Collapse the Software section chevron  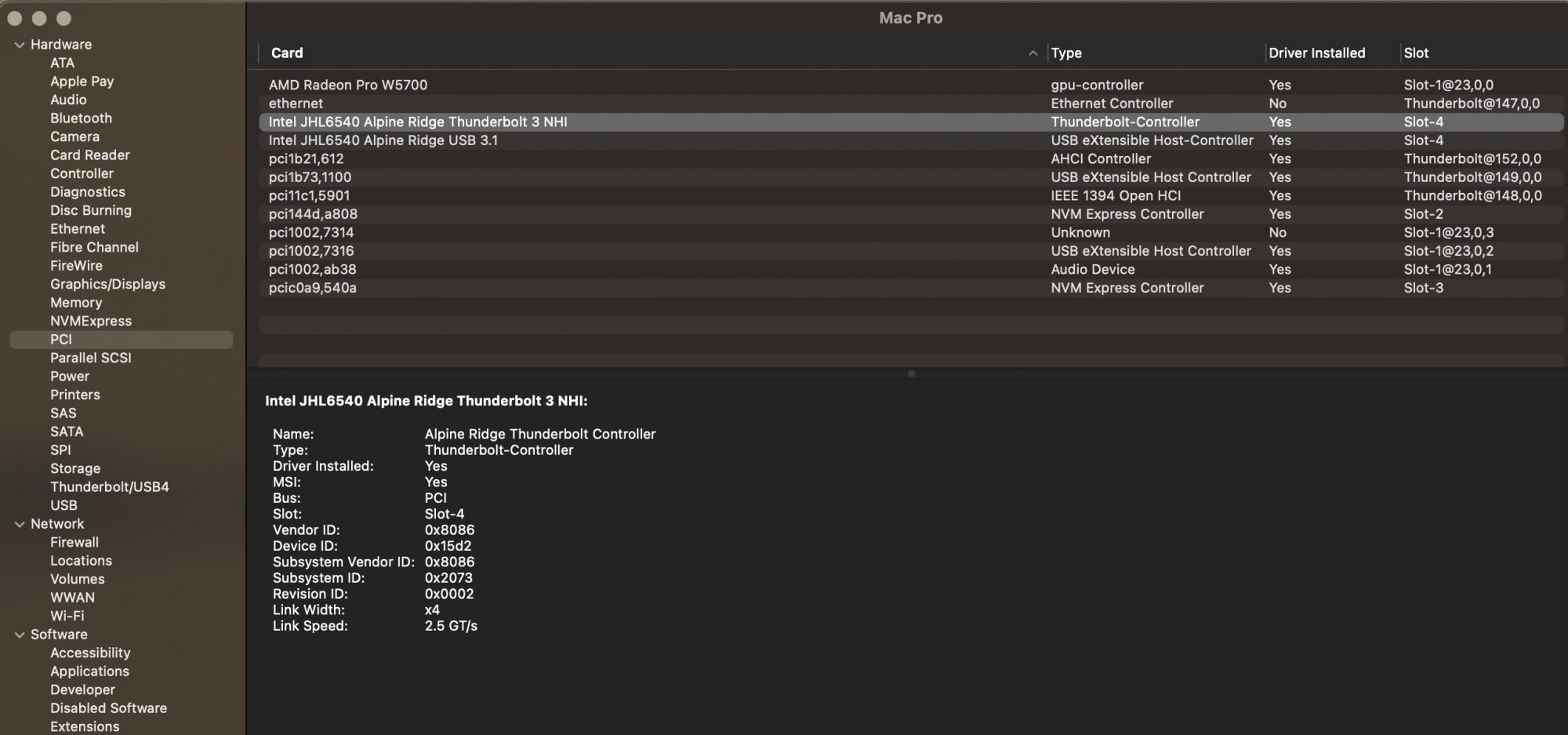20,635
